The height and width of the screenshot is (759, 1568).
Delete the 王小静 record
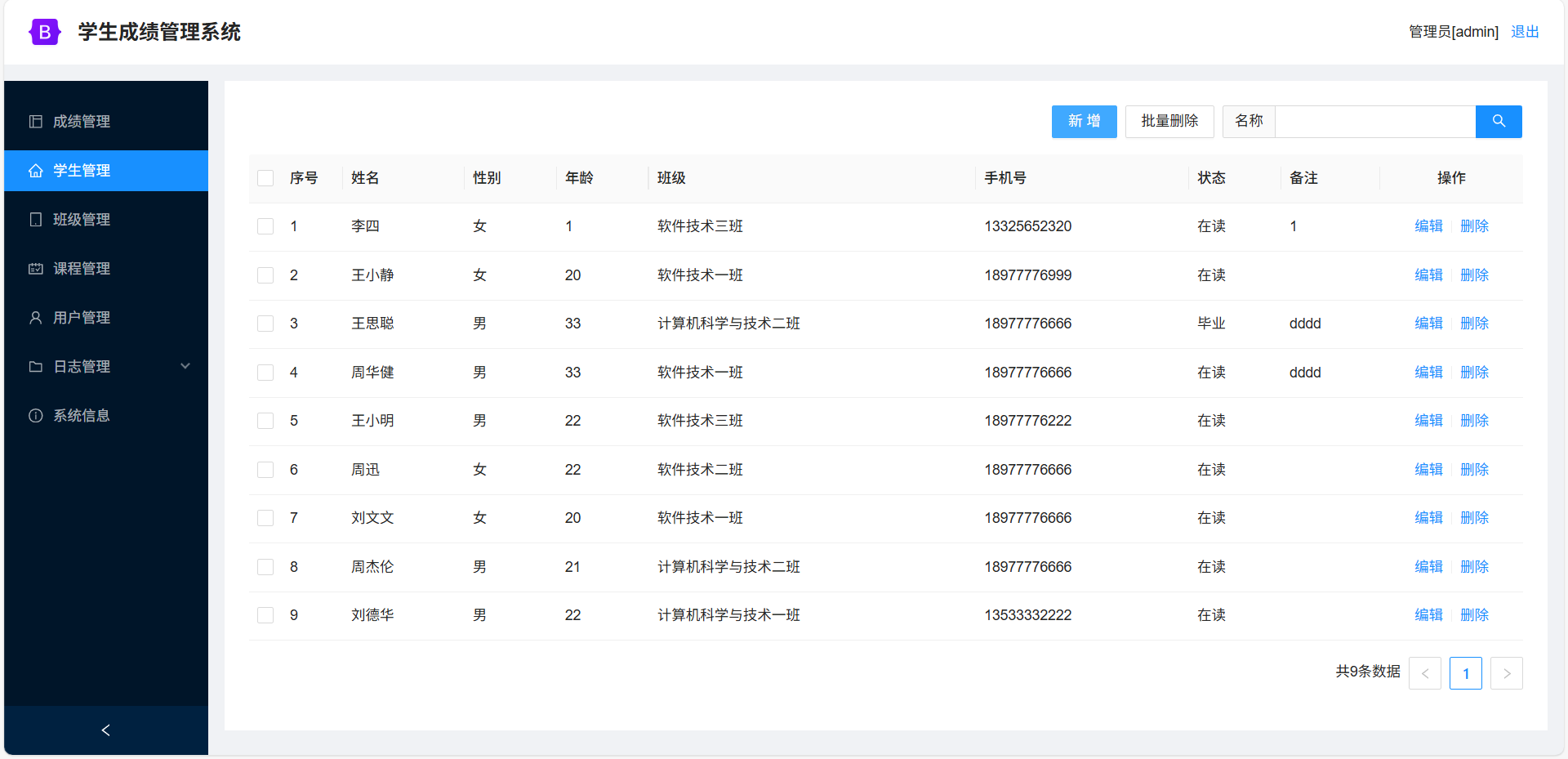click(x=1474, y=275)
